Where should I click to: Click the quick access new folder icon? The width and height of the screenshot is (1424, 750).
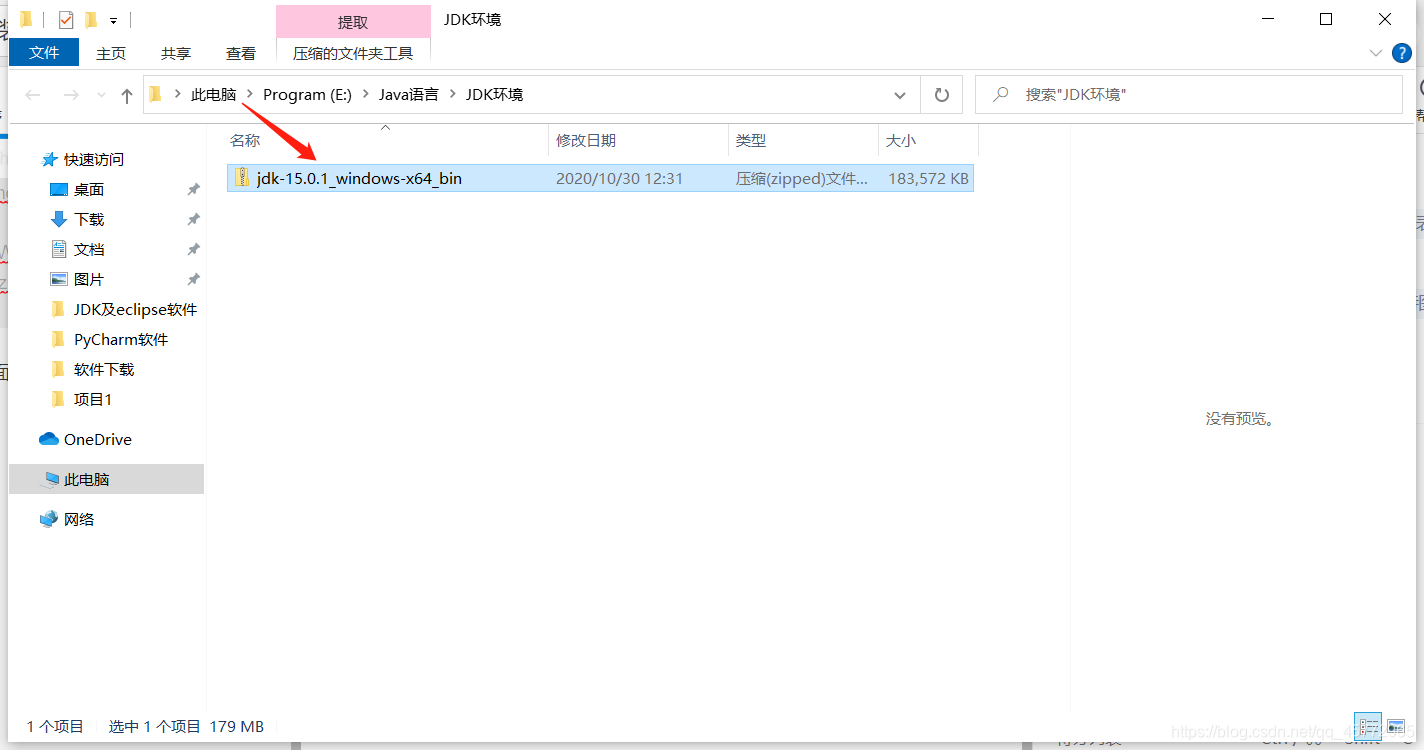pyautogui.click(x=91, y=19)
